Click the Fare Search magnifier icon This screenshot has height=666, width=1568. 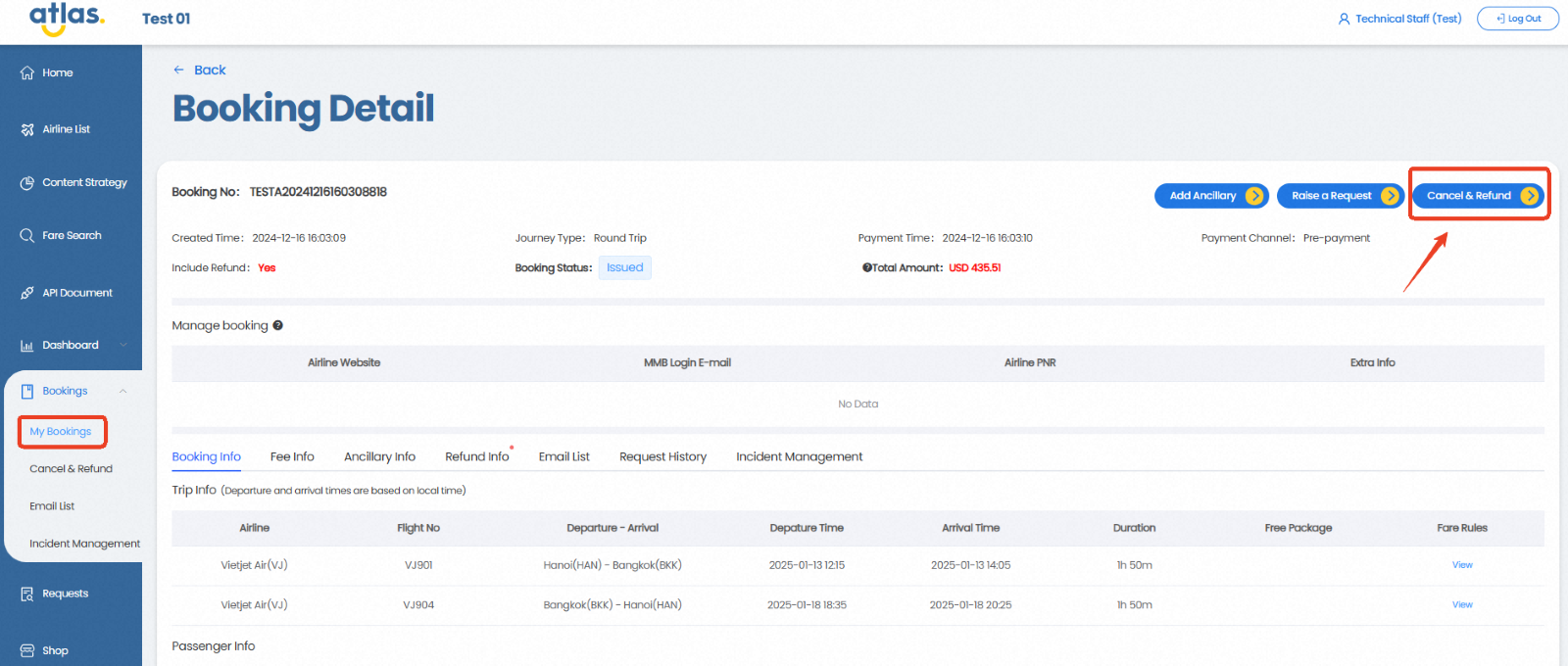[27, 236]
